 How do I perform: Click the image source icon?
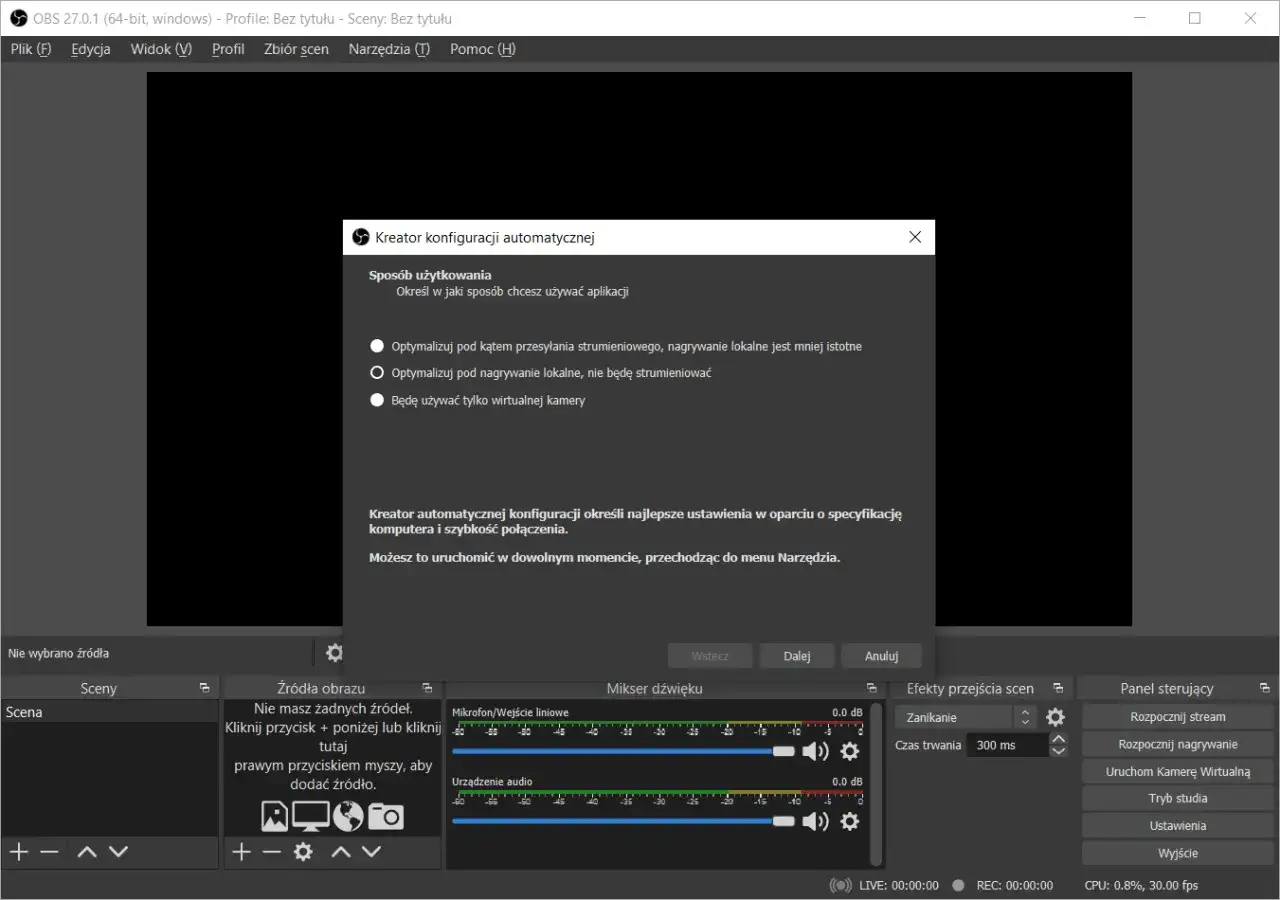274,816
